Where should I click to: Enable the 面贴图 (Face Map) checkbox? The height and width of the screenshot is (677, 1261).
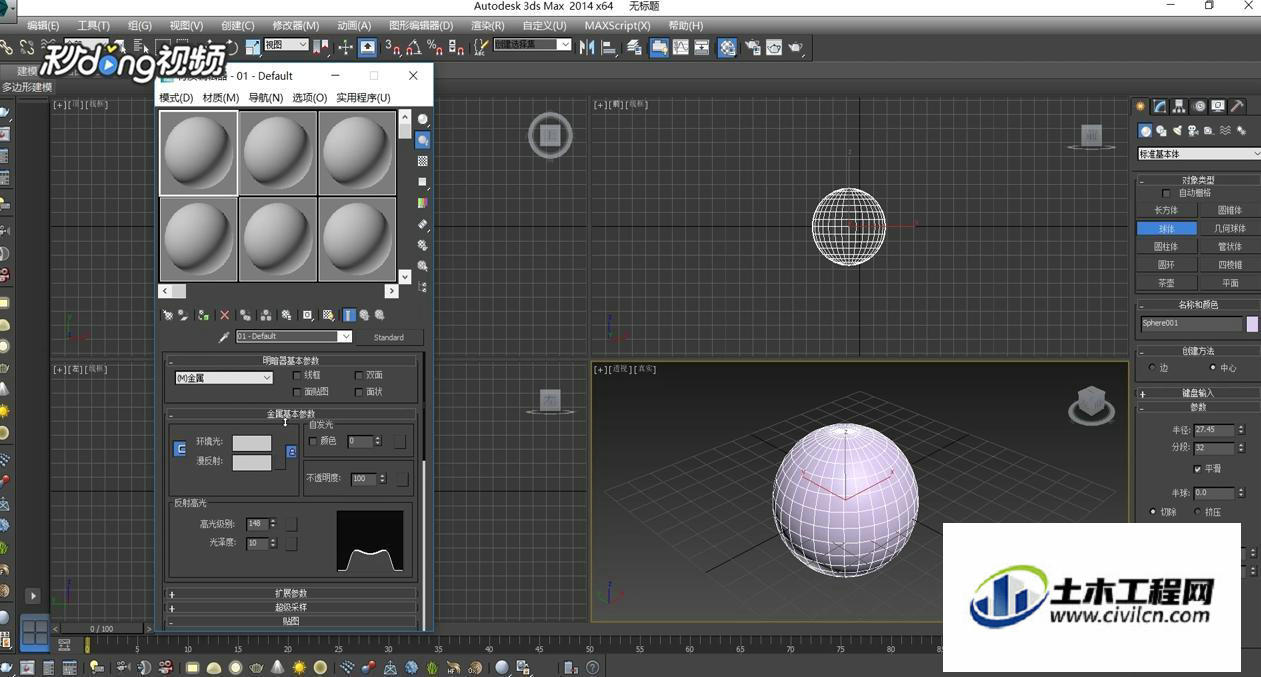click(297, 392)
